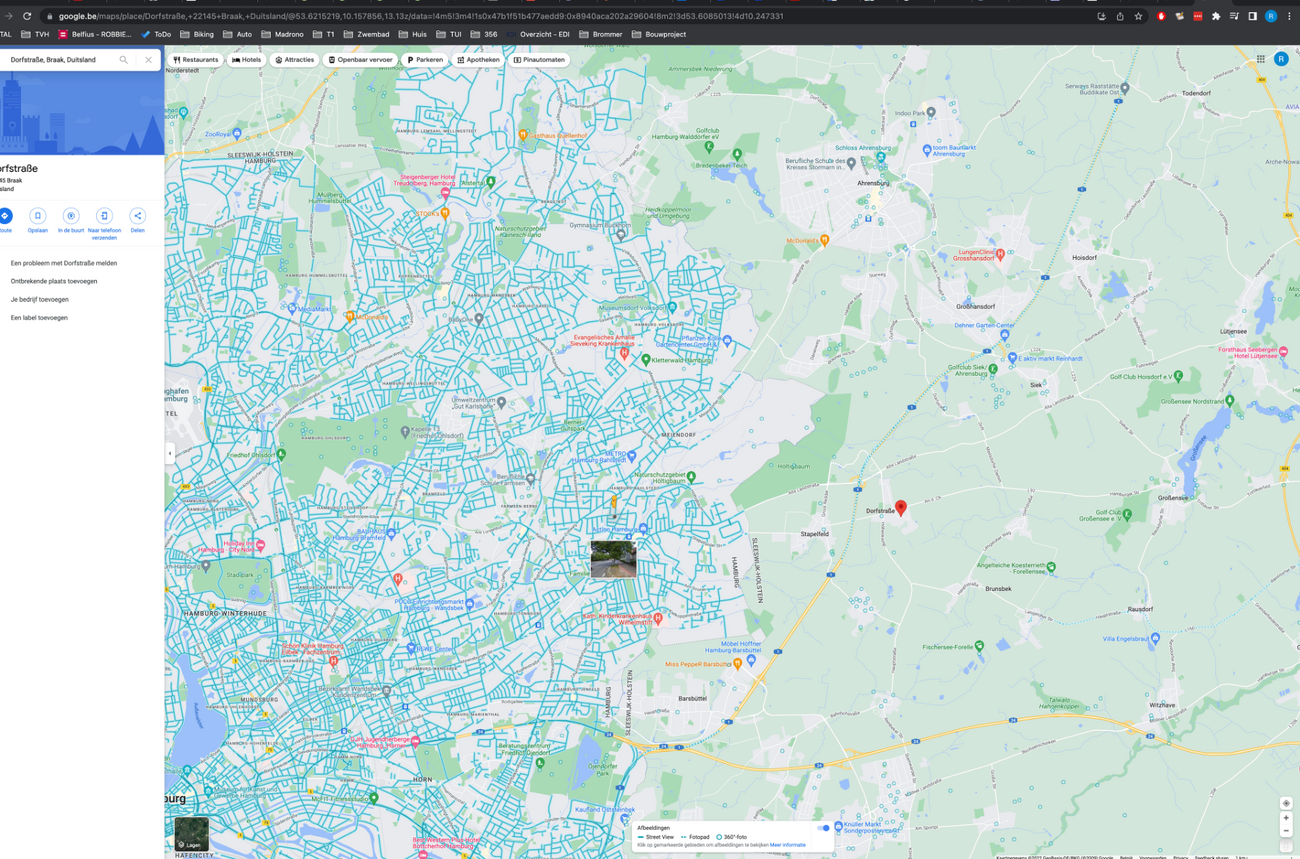Image resolution: width=1300 pixels, height=859 pixels.
Task: Clear the search with the X icon
Action: [x=148, y=60]
